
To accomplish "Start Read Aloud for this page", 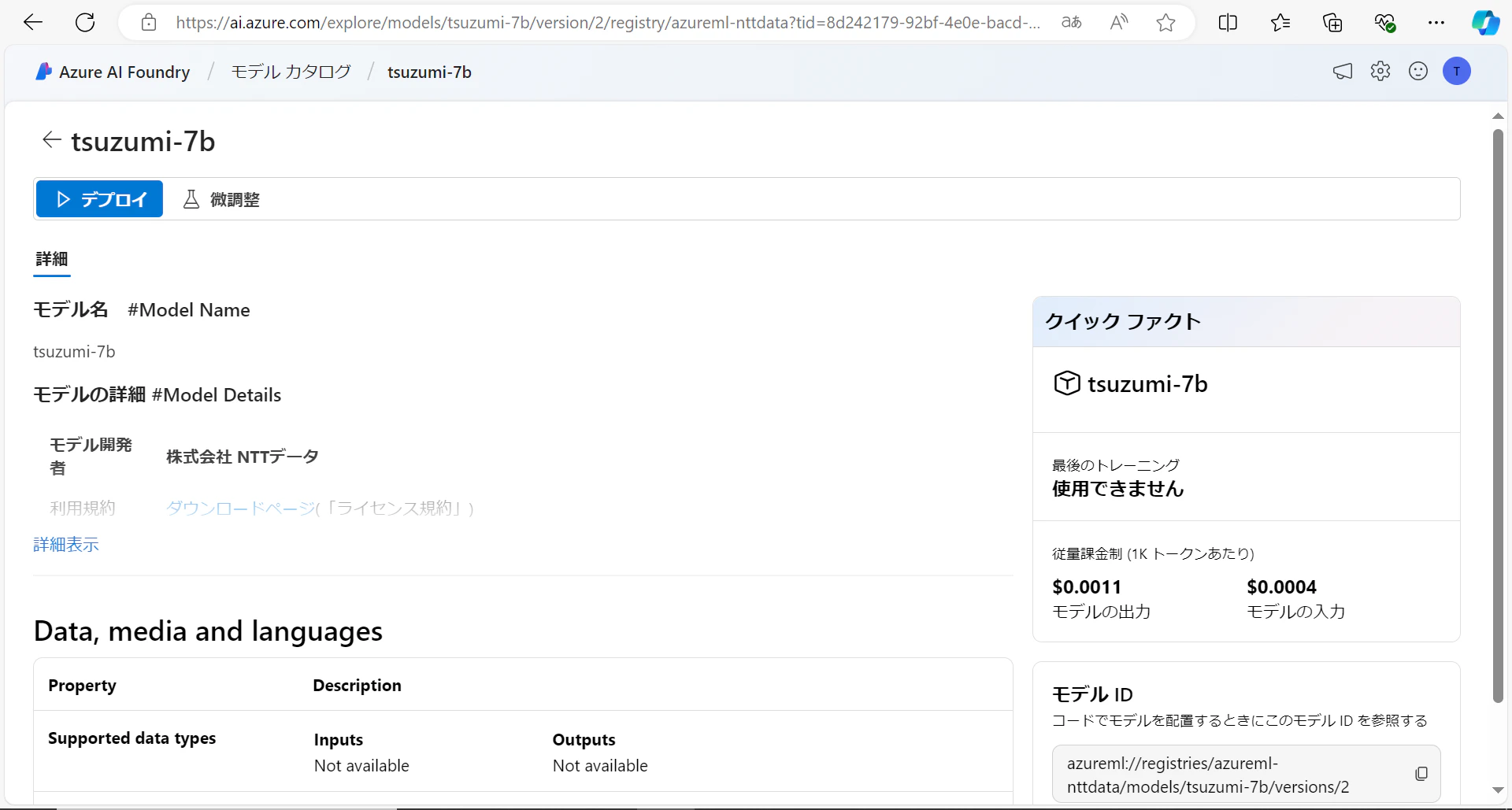I will tap(1119, 22).
